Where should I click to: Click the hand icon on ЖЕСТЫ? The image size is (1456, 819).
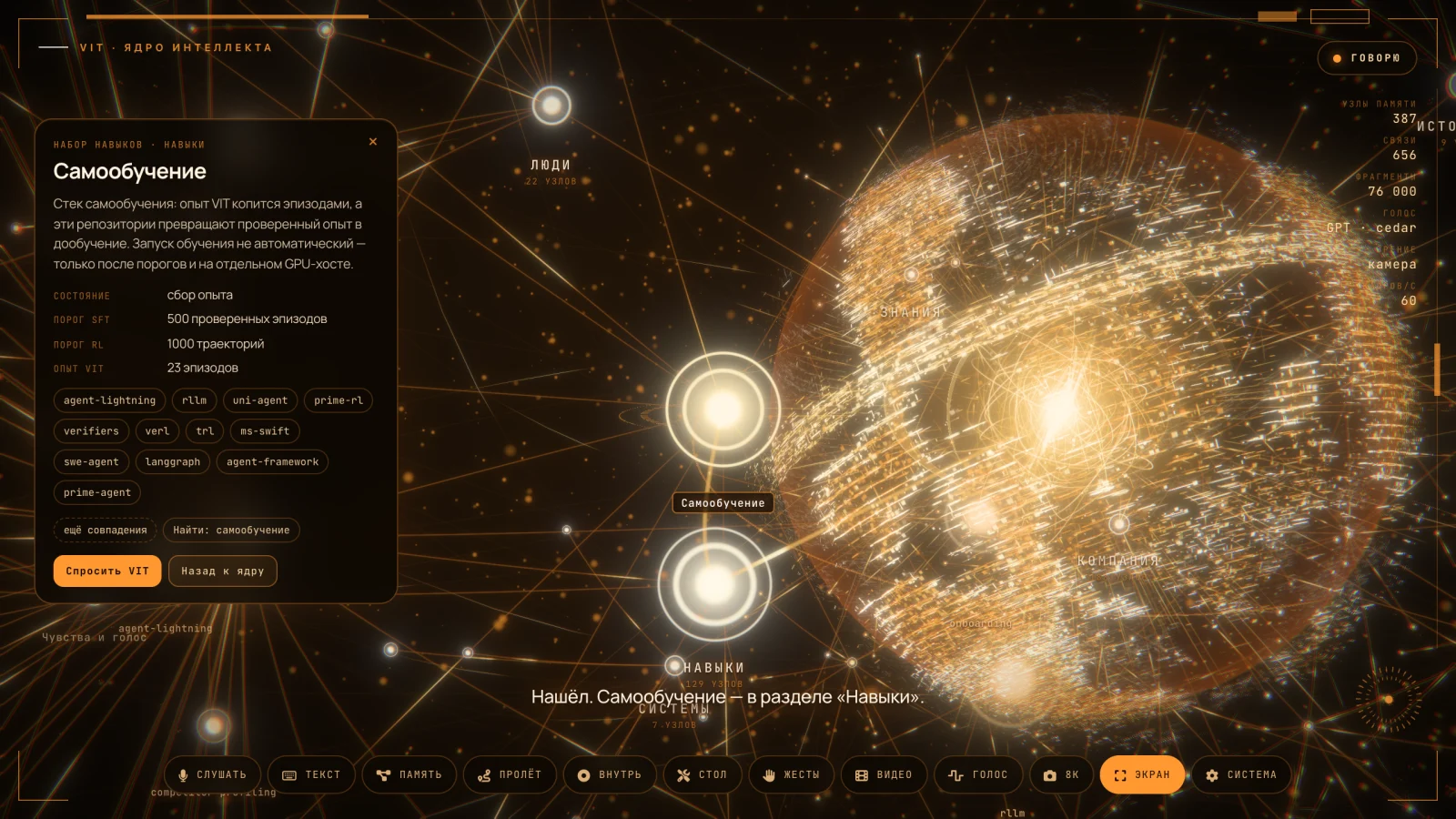point(769,775)
